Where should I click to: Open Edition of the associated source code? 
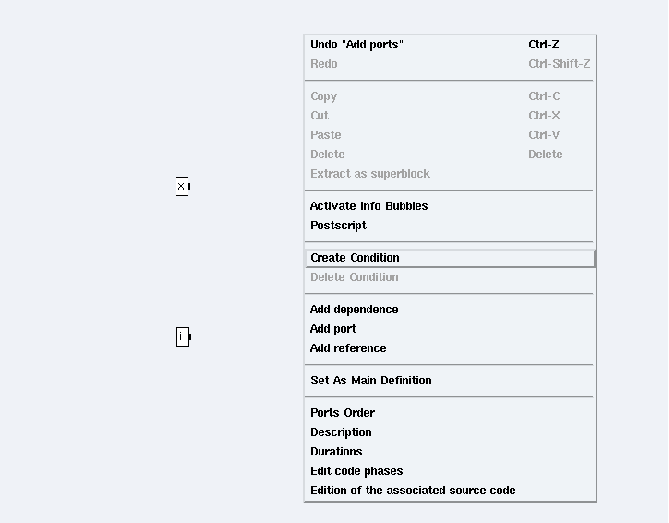point(450,490)
